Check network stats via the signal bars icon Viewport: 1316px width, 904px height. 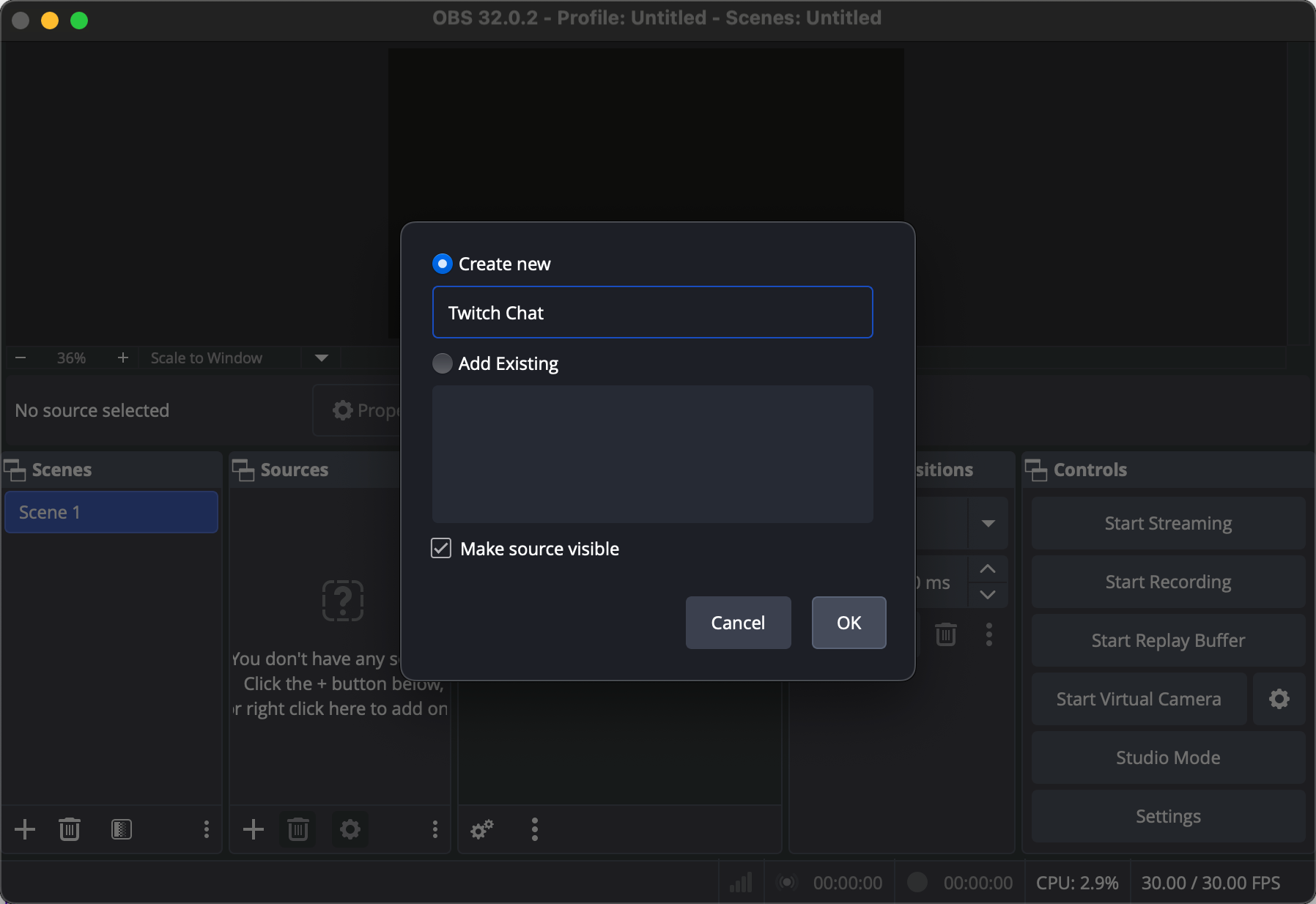click(740, 882)
